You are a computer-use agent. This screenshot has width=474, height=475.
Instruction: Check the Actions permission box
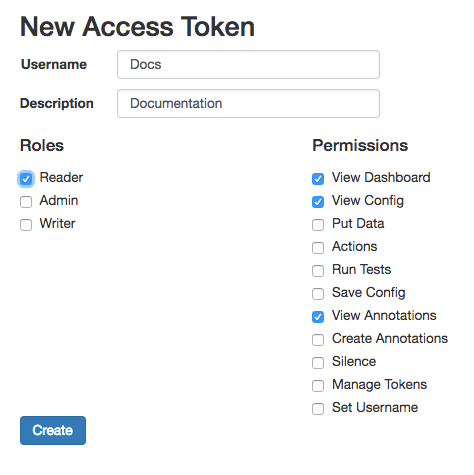coord(318,248)
